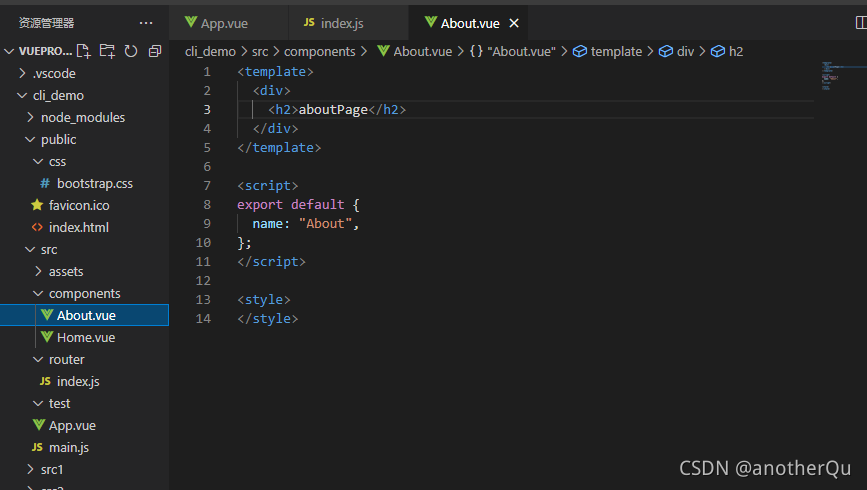The width and height of the screenshot is (867, 490).
Task: Close the About.vue tab
Action: tap(514, 23)
